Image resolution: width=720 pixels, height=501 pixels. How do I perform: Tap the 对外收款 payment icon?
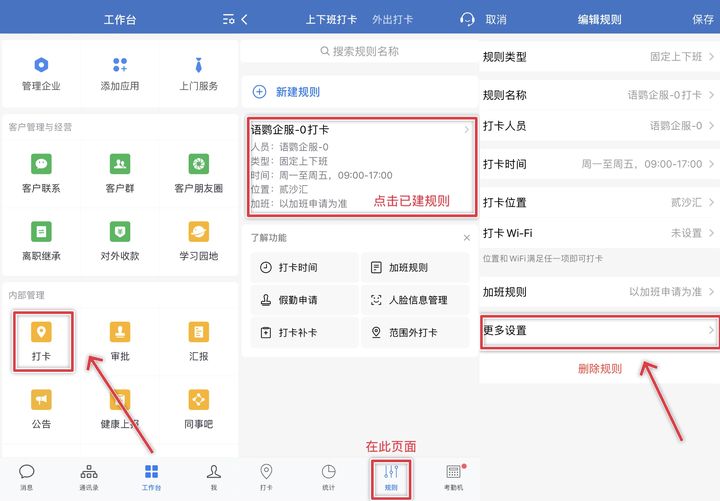120,240
